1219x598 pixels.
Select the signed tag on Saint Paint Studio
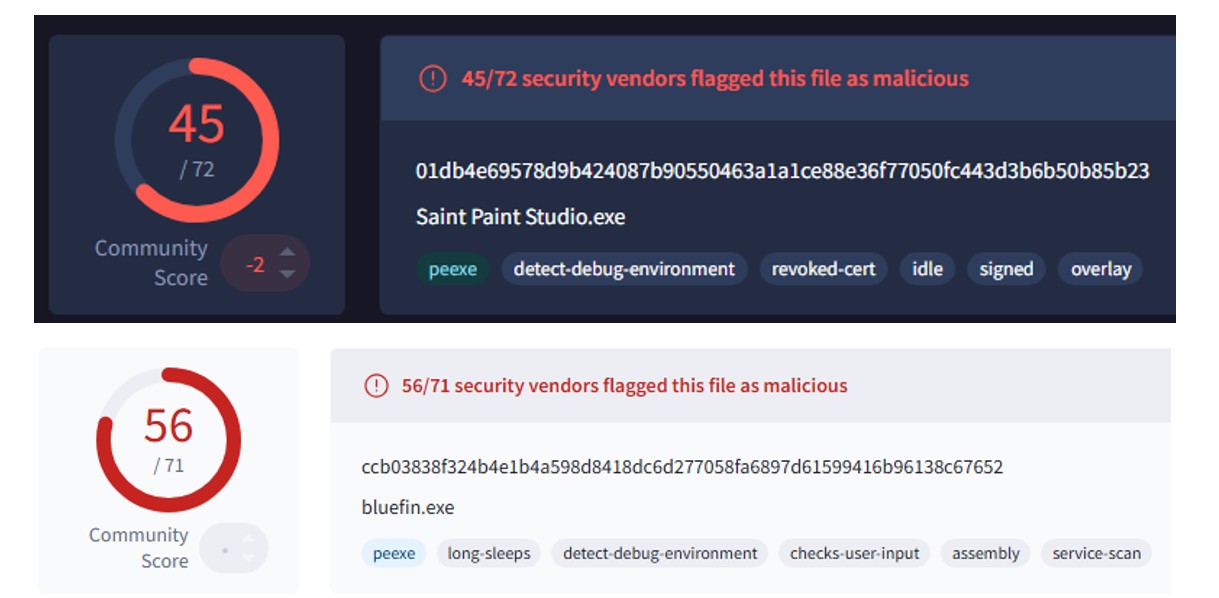[1006, 269]
